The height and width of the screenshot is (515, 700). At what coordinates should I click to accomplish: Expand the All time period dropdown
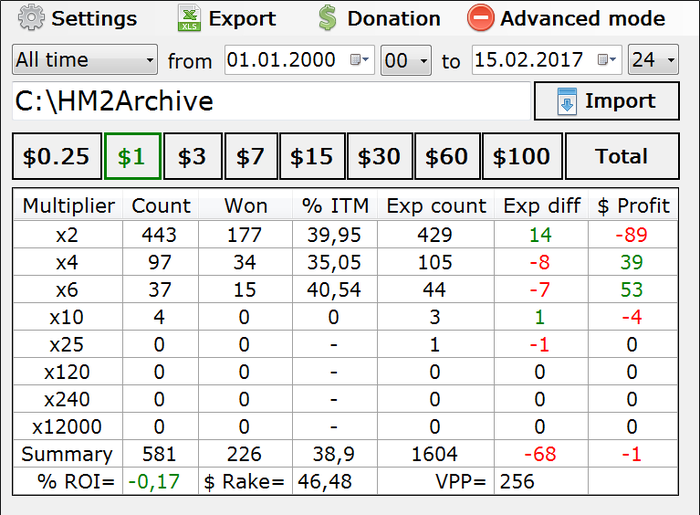pyautogui.click(x=85, y=59)
